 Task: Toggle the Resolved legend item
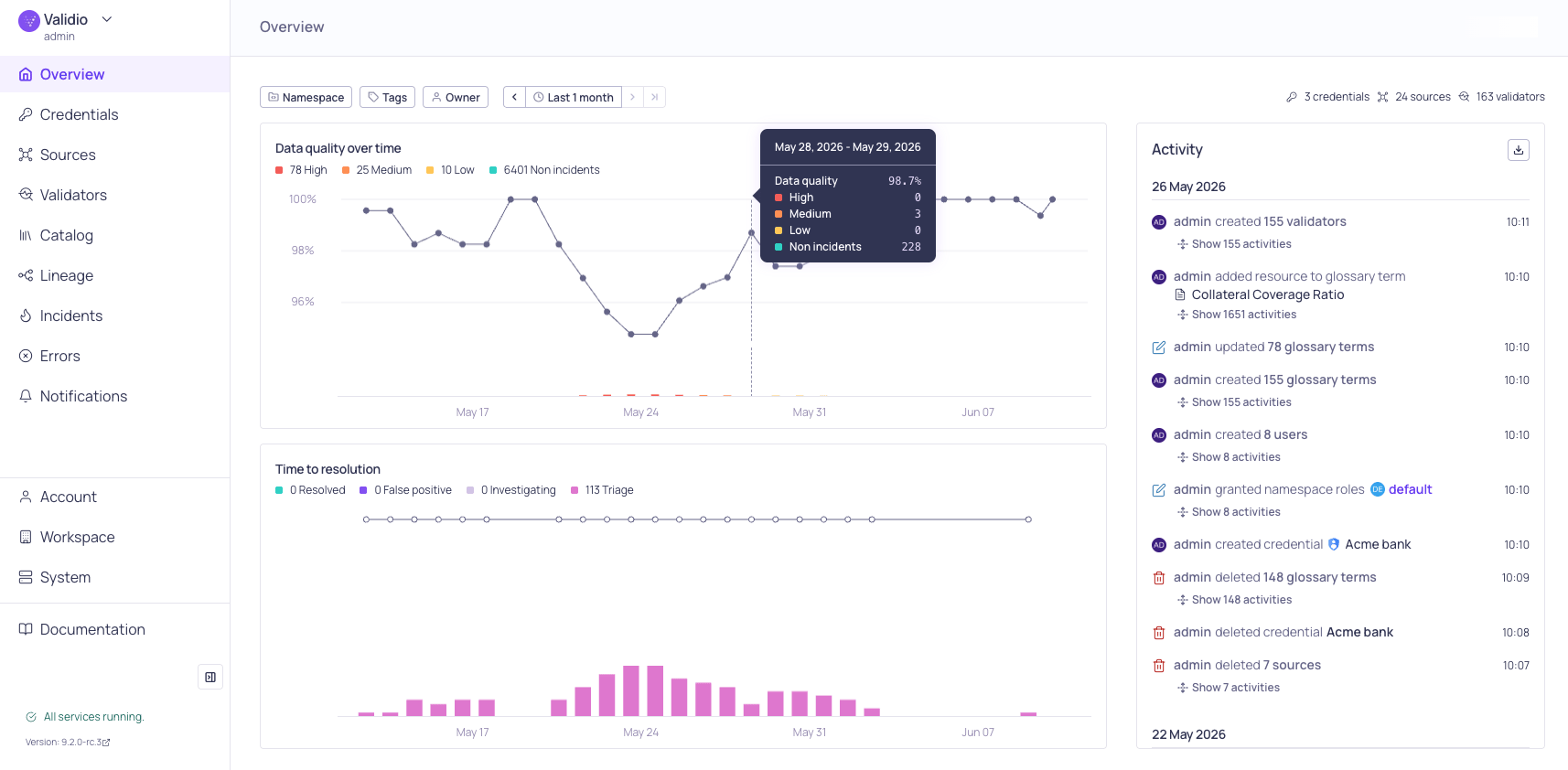coord(310,490)
